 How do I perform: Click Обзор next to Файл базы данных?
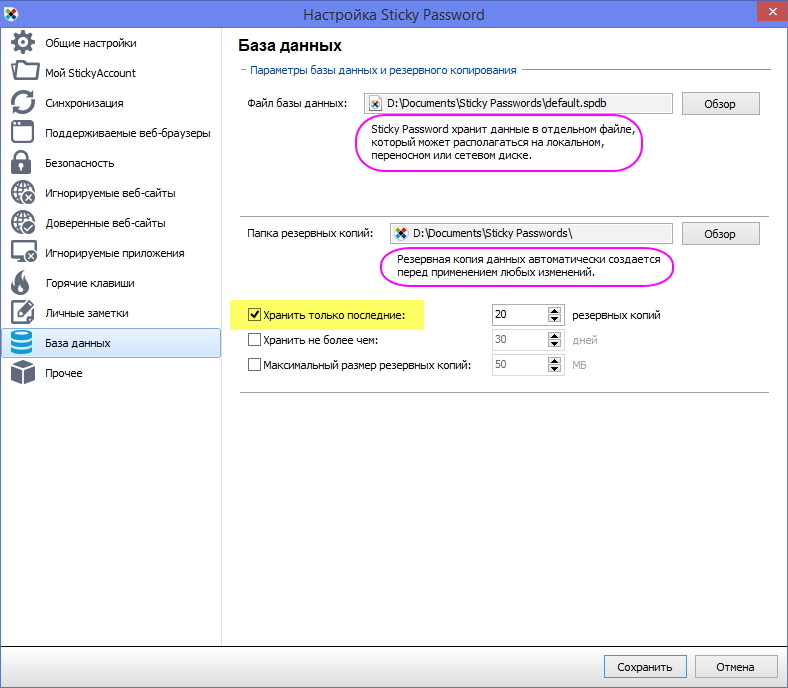pyautogui.click(x=720, y=104)
